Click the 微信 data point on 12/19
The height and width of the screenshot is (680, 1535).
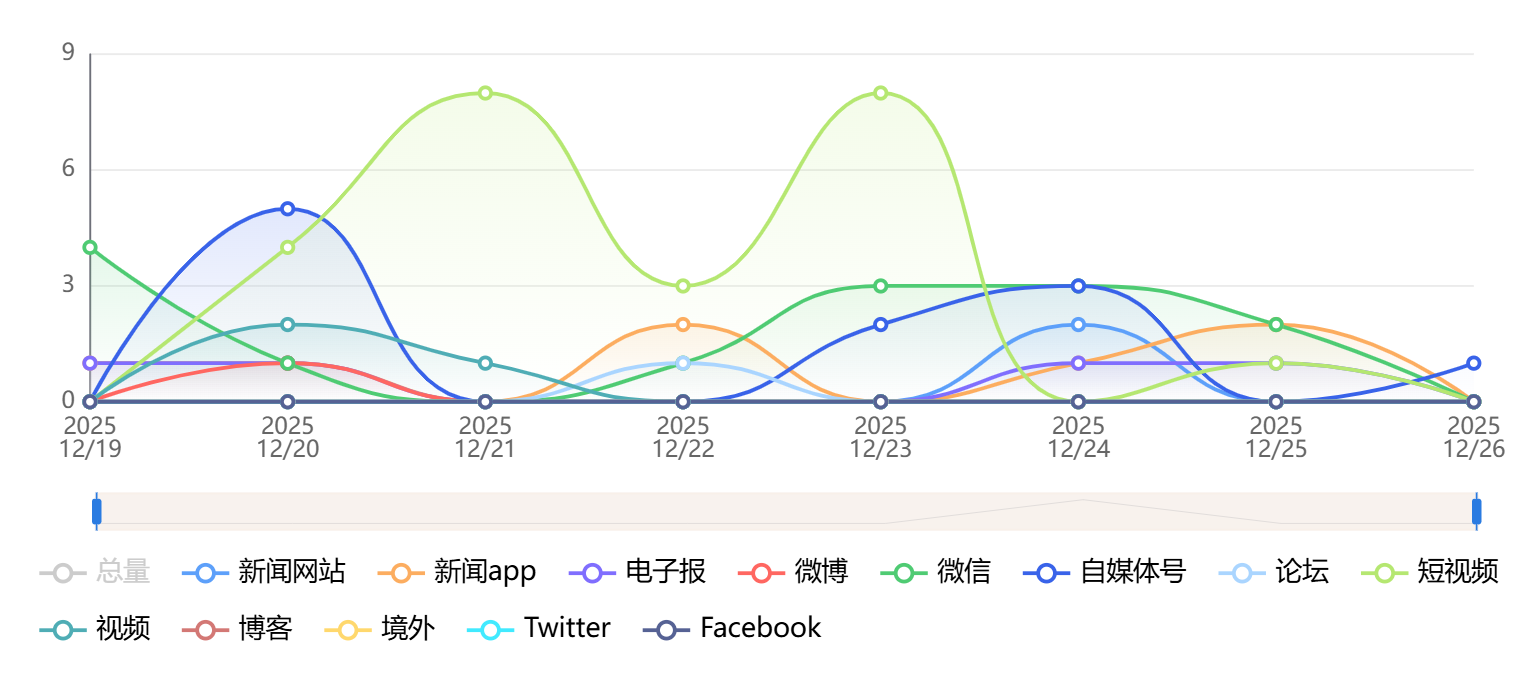tap(90, 247)
